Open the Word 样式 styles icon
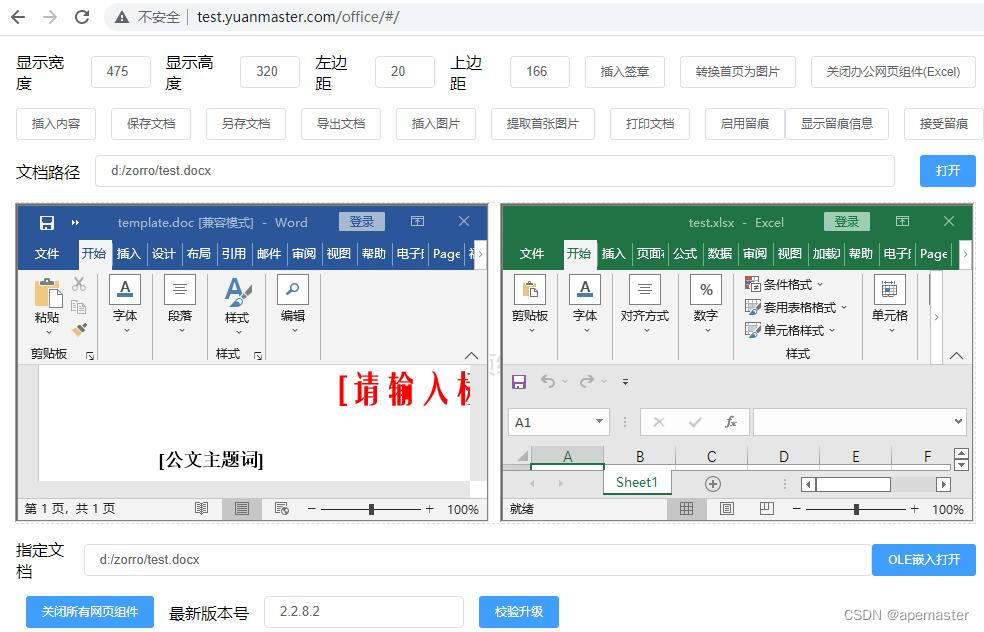984x632 pixels. point(238,292)
